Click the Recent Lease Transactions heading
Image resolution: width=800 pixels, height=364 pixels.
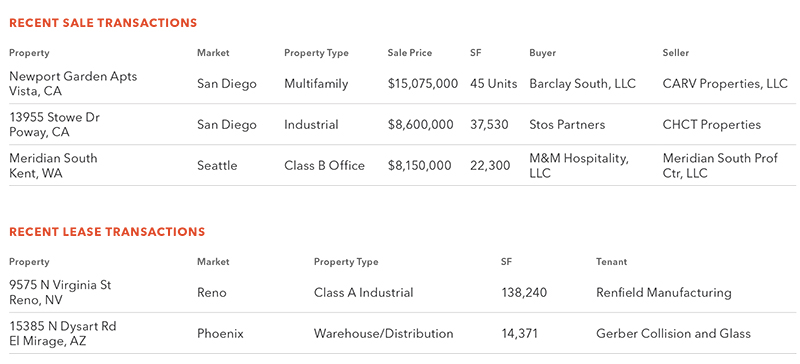pos(107,232)
